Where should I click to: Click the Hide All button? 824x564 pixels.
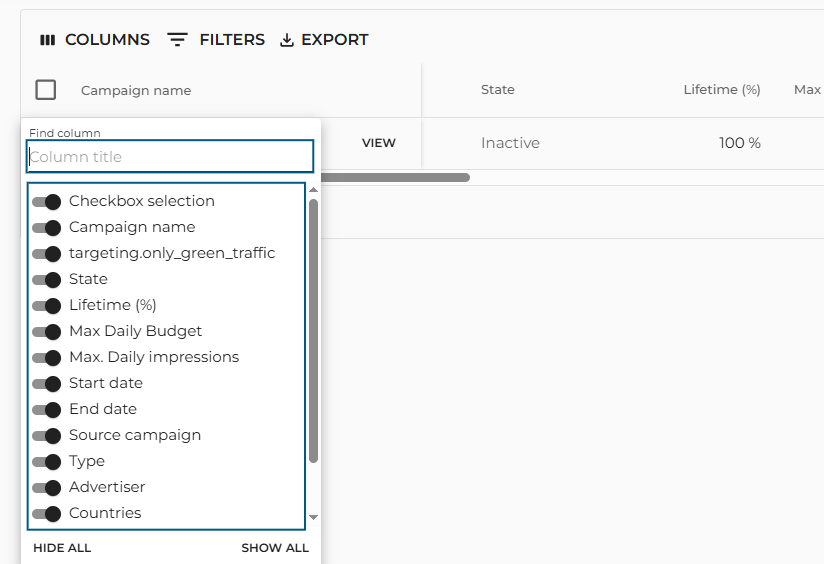pyautogui.click(x=62, y=548)
